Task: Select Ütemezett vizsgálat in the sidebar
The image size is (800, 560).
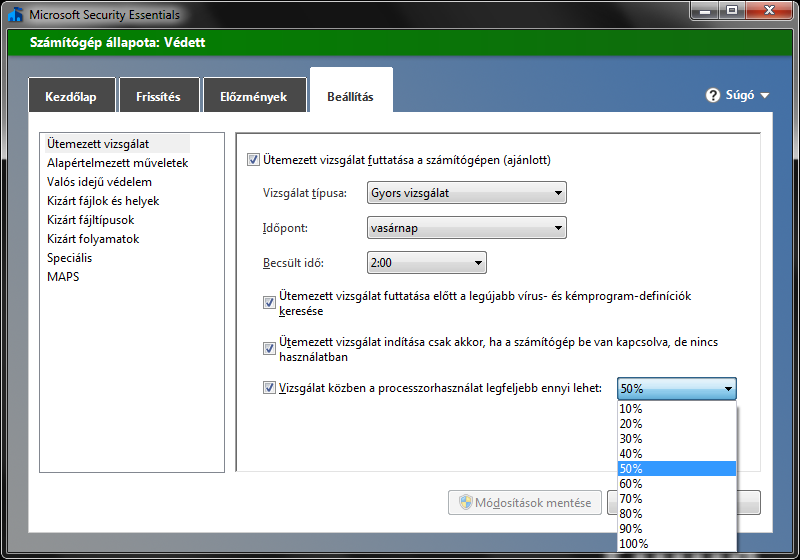Action: [117, 144]
